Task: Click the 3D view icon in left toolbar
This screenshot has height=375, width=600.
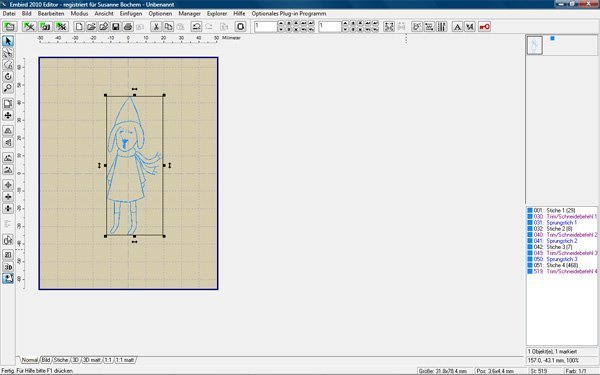Action: click(x=8, y=267)
